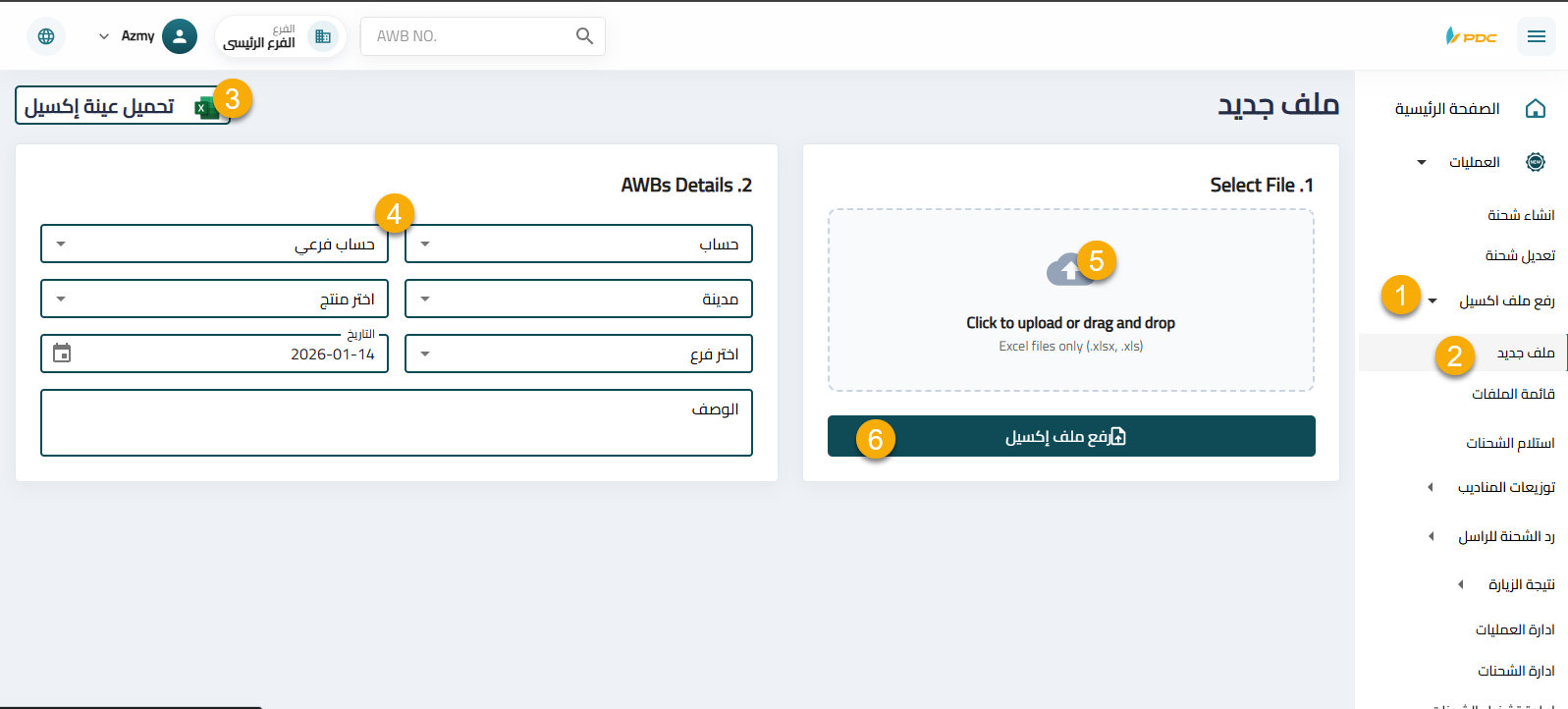The height and width of the screenshot is (709, 1568).
Task: Open the اختر منتج product dropdown
Action: pyautogui.click(x=214, y=299)
